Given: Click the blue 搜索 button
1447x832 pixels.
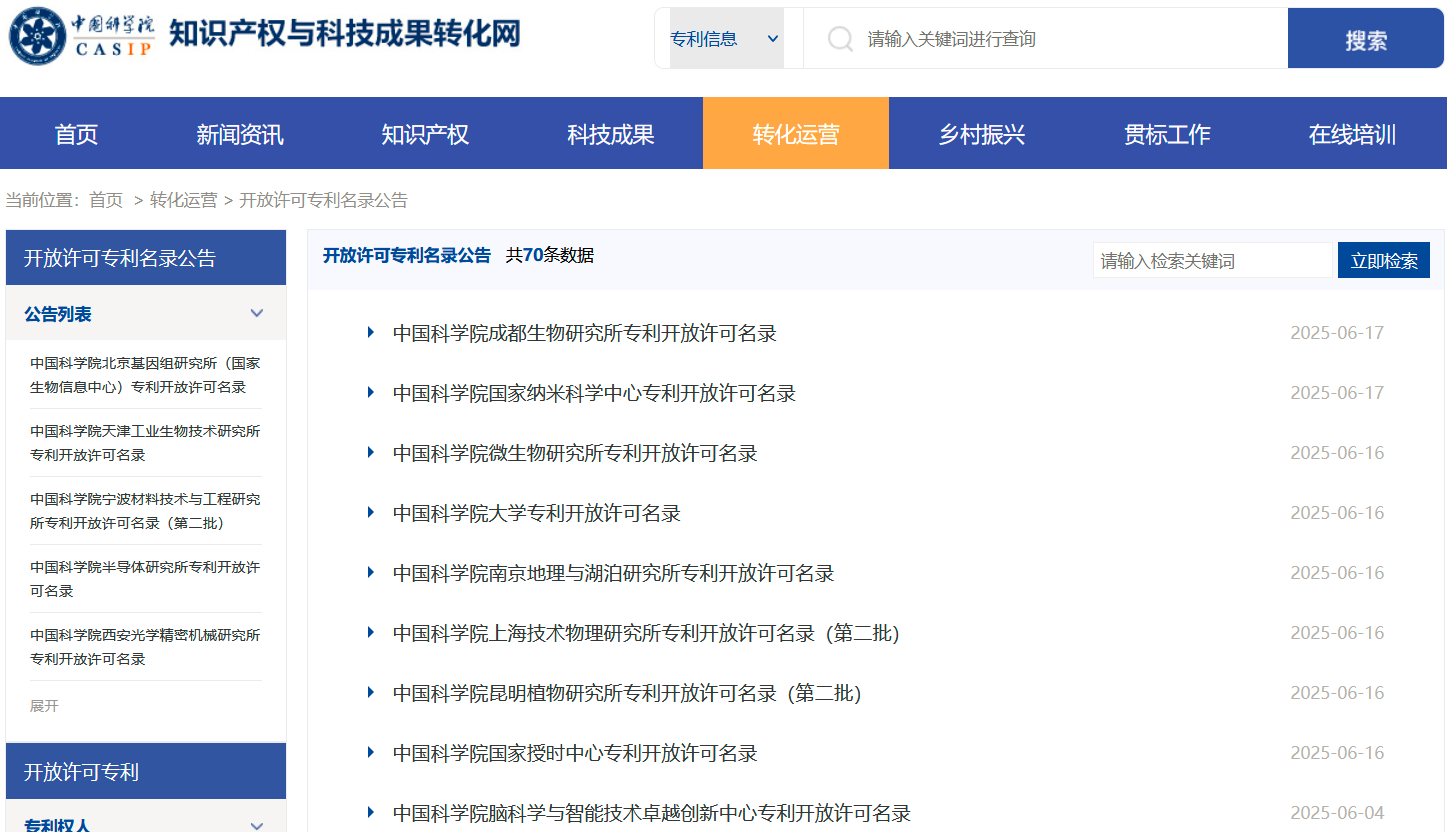Looking at the screenshot, I should pos(1366,39).
